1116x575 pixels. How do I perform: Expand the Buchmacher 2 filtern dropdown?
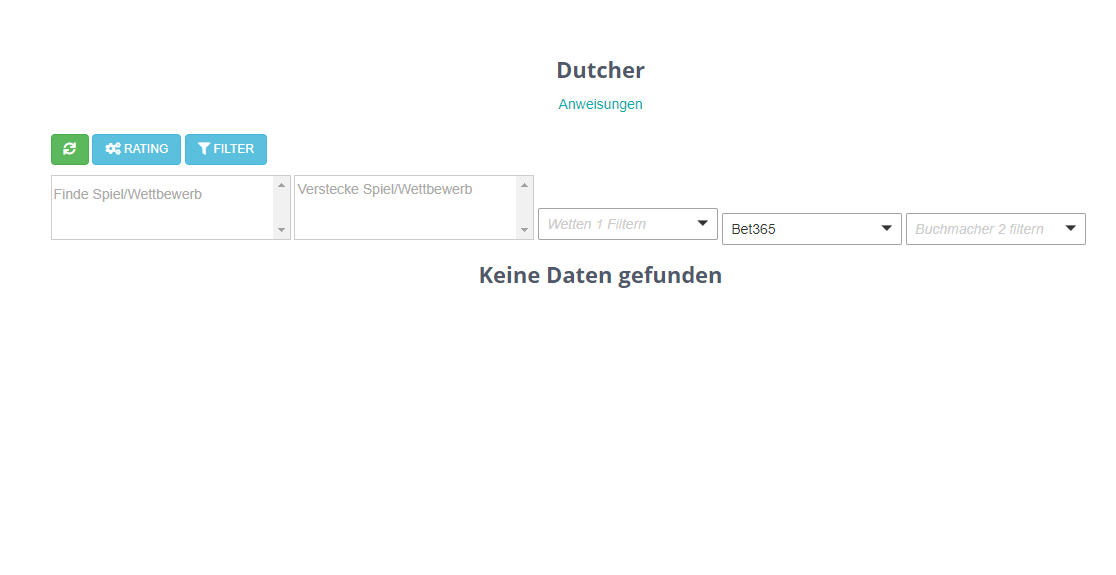tap(996, 229)
